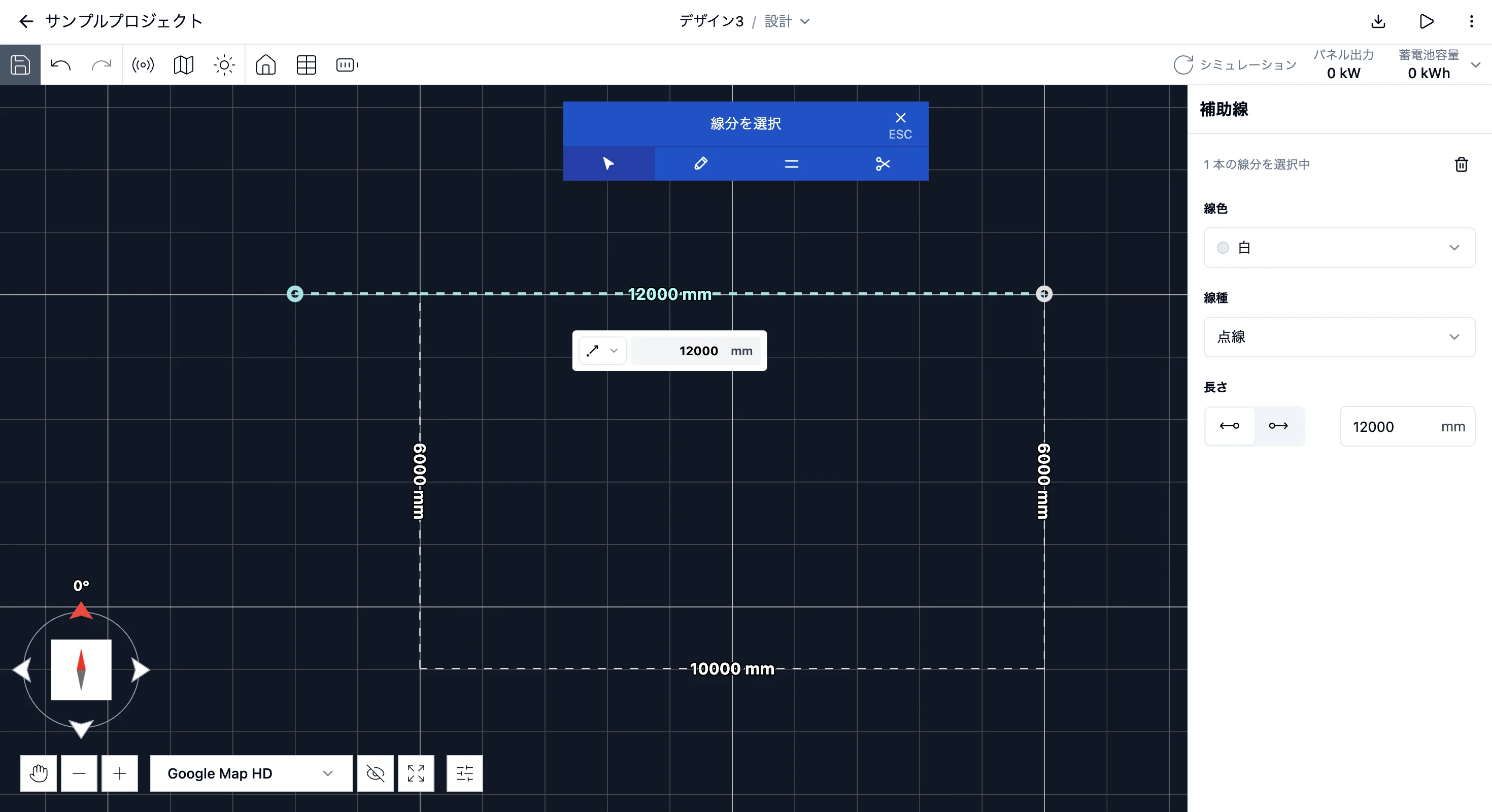This screenshot has width=1492, height=812.
Task: Click the download icon at top right
Action: point(1378,21)
